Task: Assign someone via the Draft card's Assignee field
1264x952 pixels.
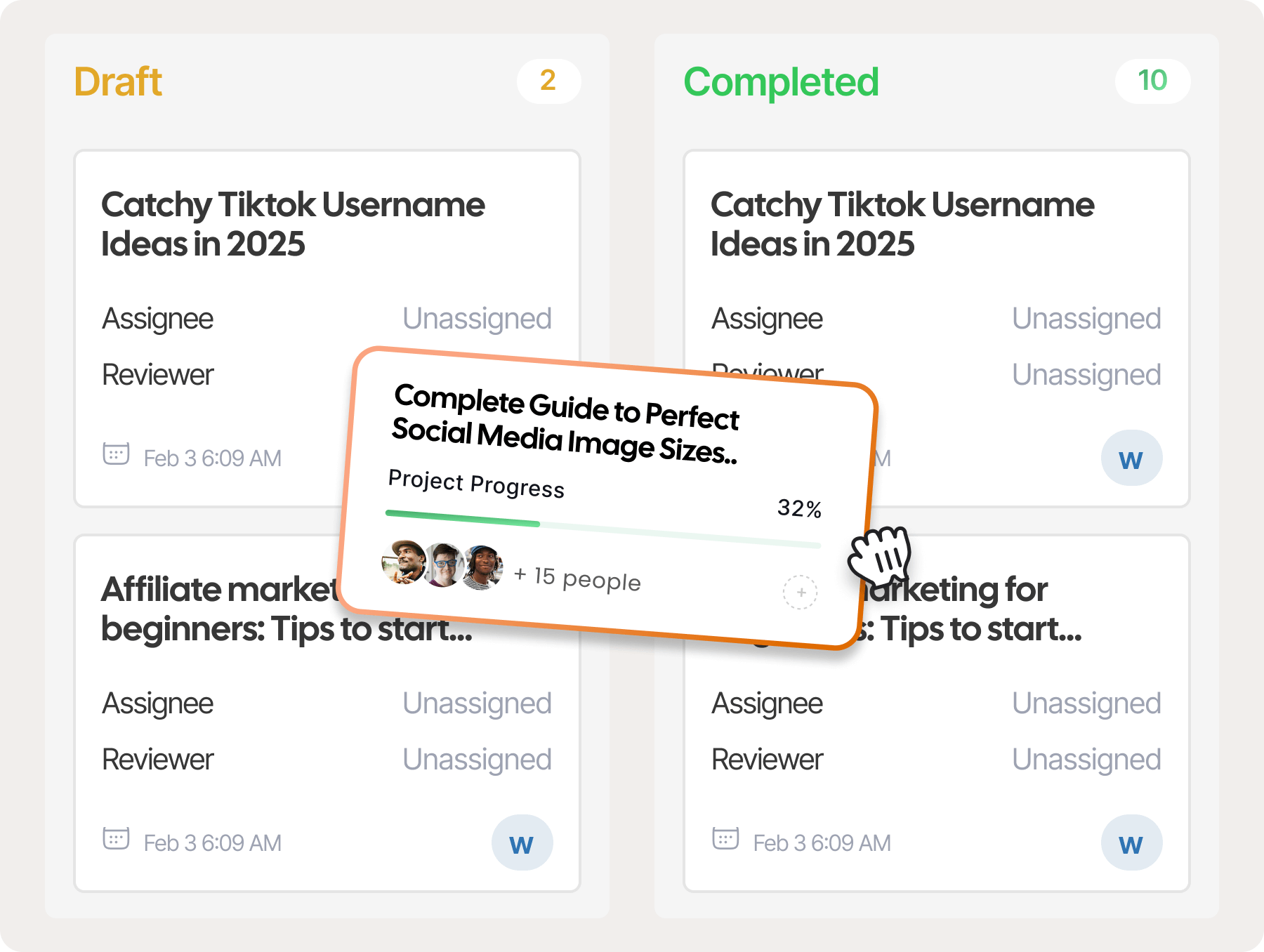Action: 477,319
